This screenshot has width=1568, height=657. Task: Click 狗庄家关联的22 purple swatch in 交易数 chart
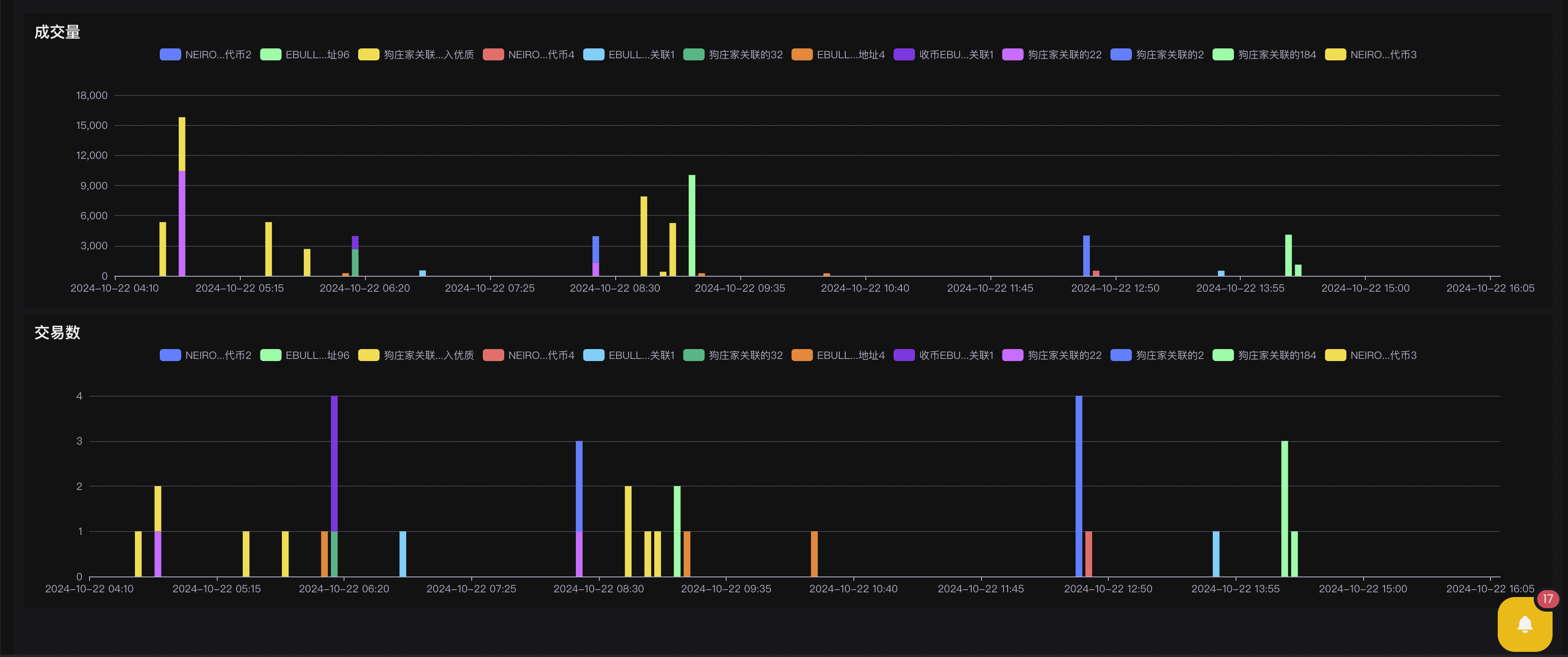1012,355
